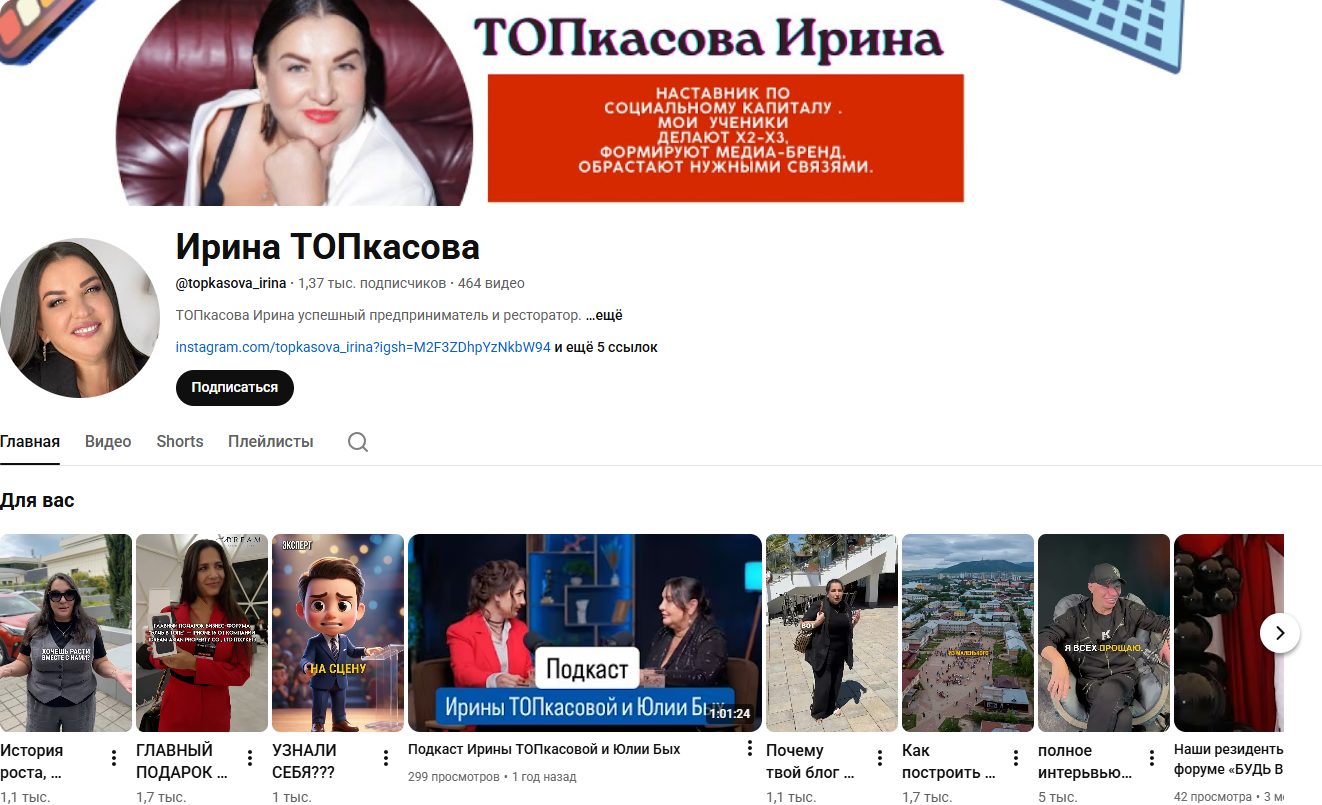Screen dimensions: 1322x805
Task: Click the "42 просмотра" view count
Action: click(1213, 797)
